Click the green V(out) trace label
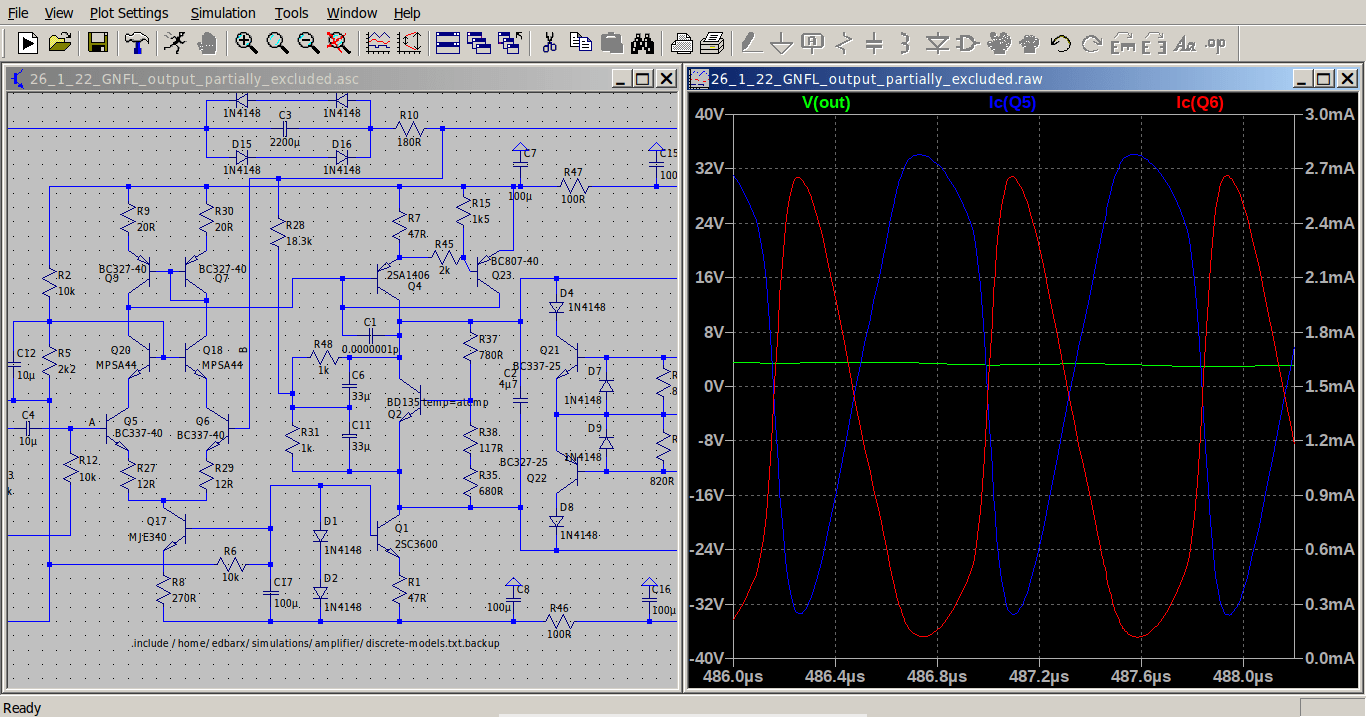The image size is (1366, 717). pyautogui.click(x=826, y=102)
